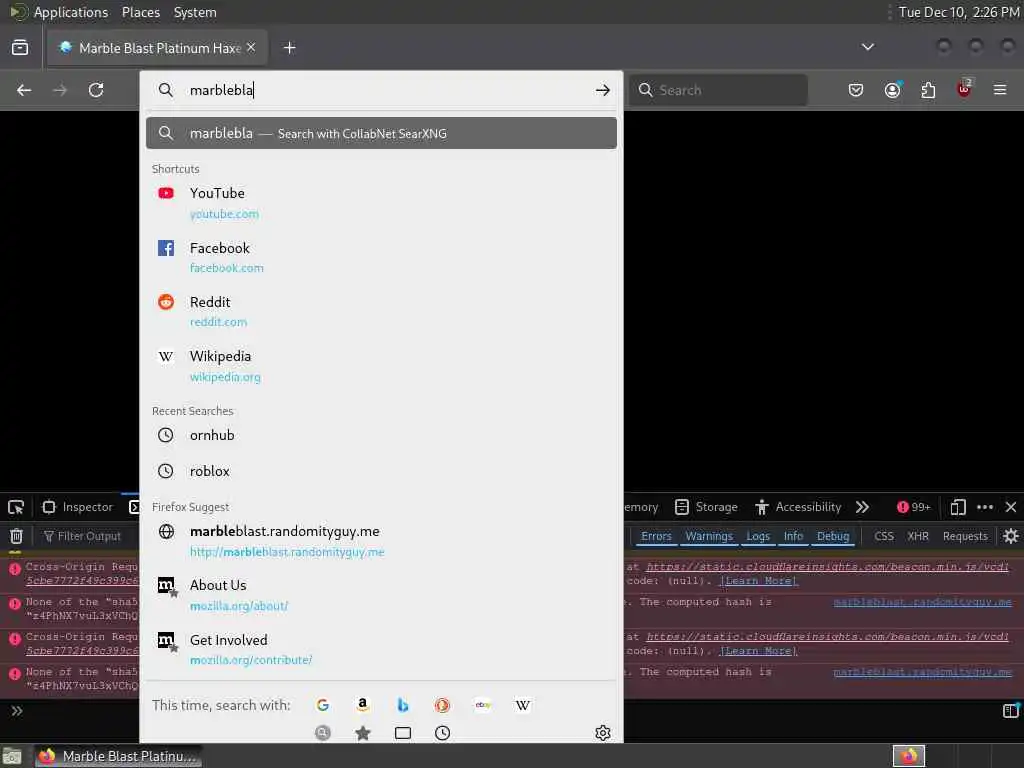Screen dimensions: 1024x768
Task: Toggle the Errors filter
Action: (656, 536)
